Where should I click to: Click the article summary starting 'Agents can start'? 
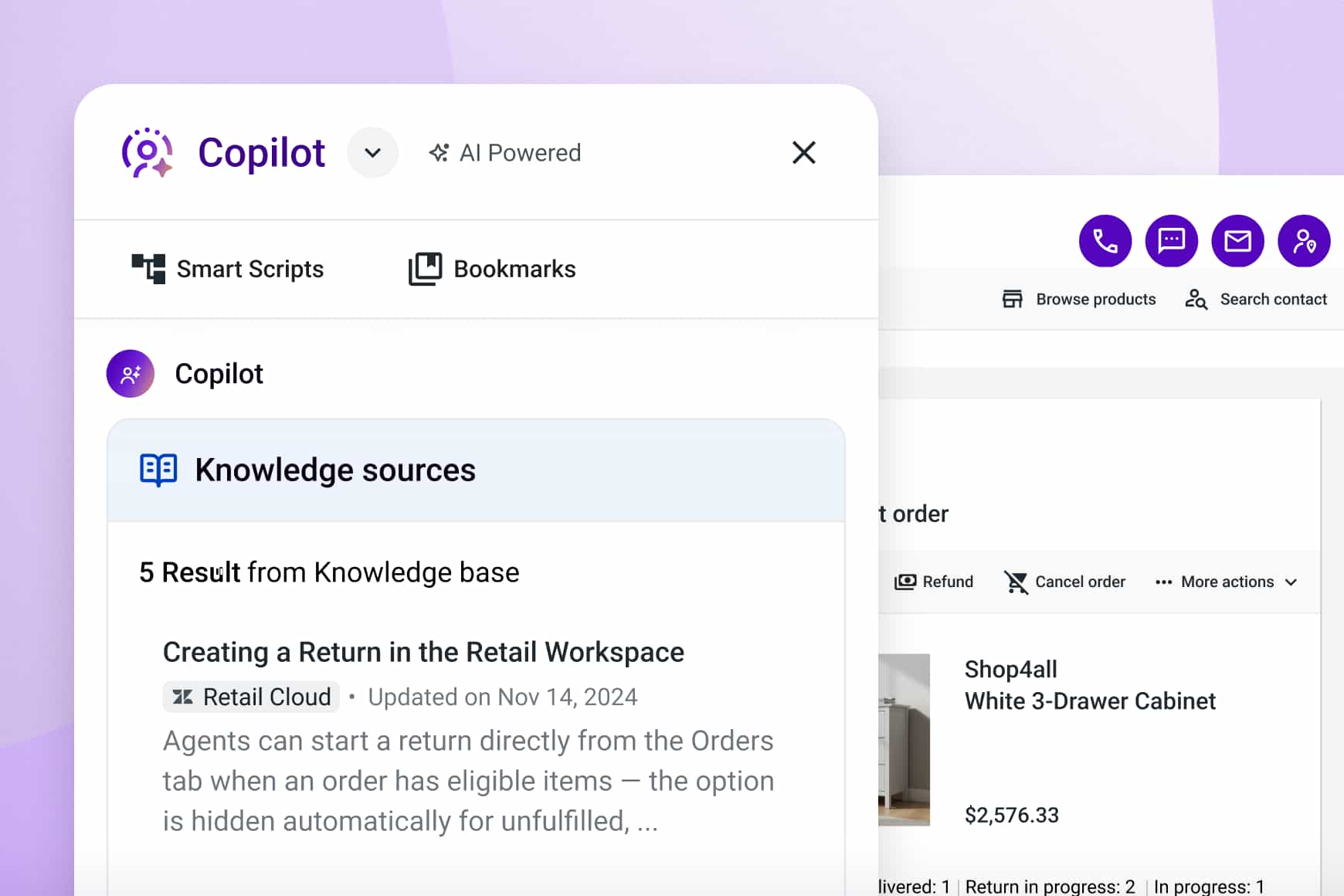tap(468, 781)
